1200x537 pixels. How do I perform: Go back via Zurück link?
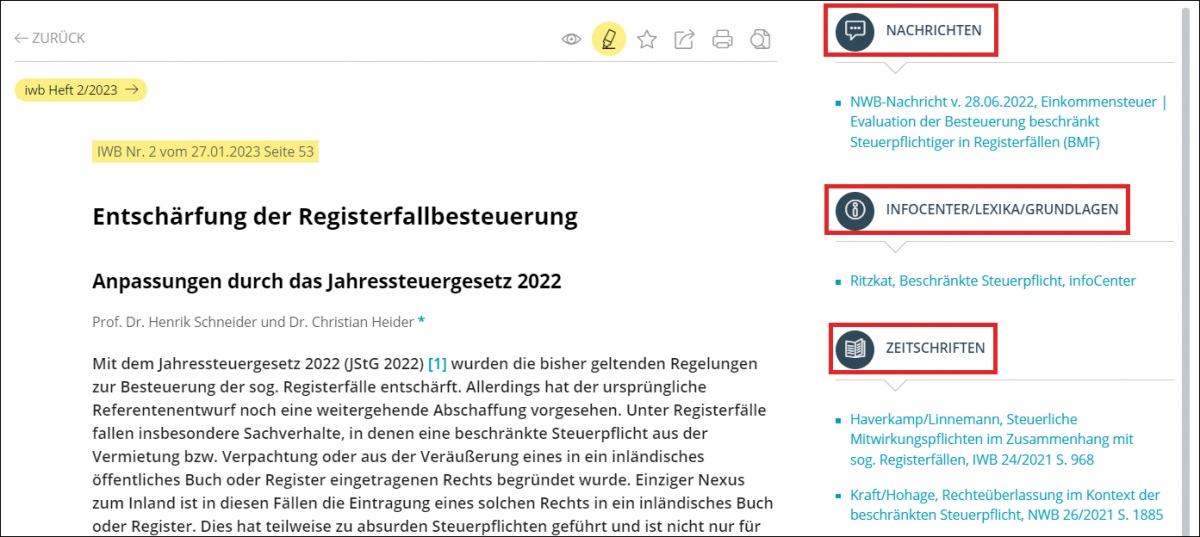tap(50, 38)
